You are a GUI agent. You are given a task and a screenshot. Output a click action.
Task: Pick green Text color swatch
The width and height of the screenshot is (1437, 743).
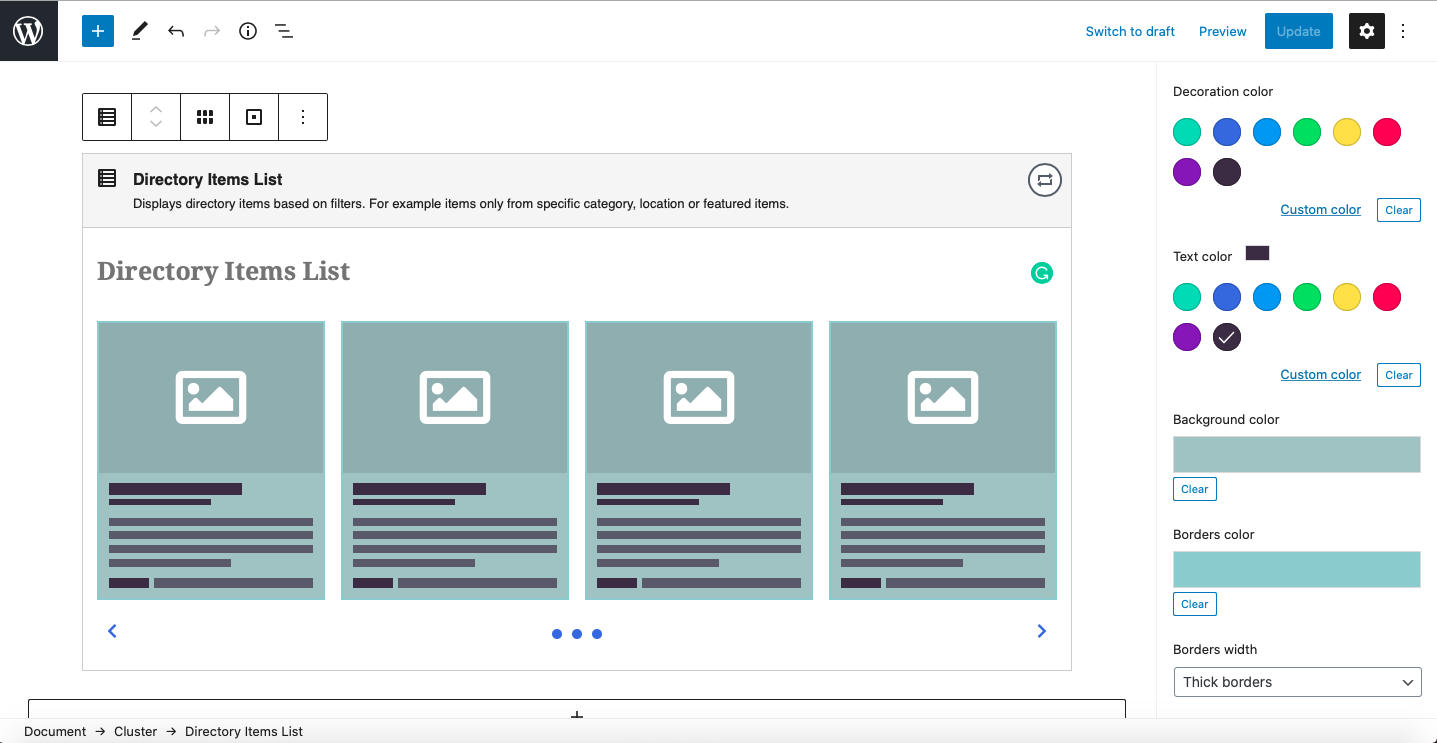click(1307, 297)
